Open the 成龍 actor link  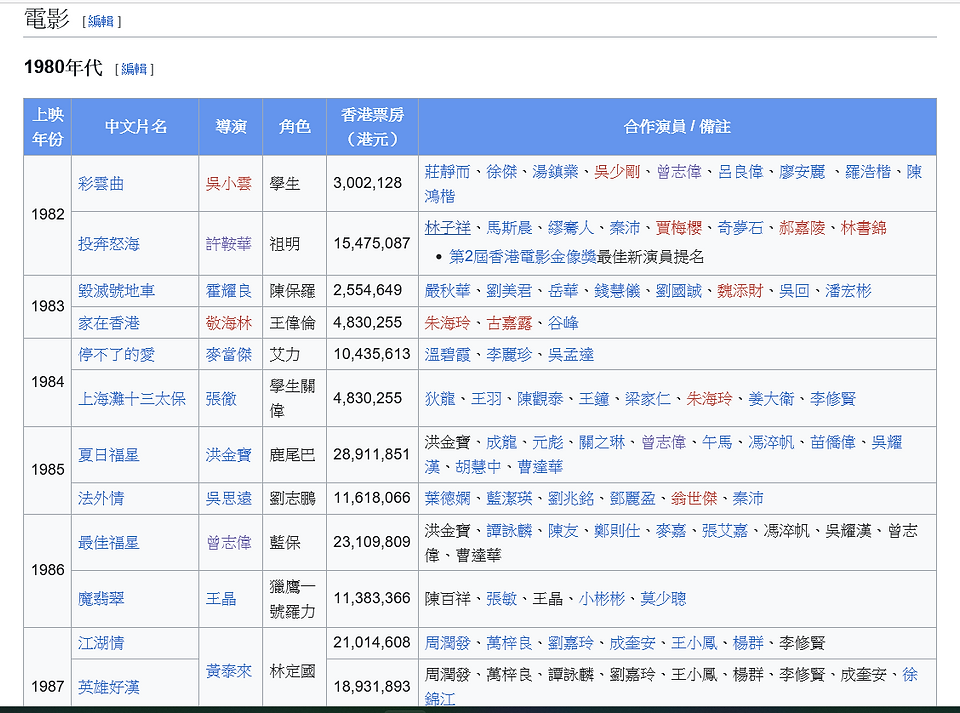(x=501, y=442)
